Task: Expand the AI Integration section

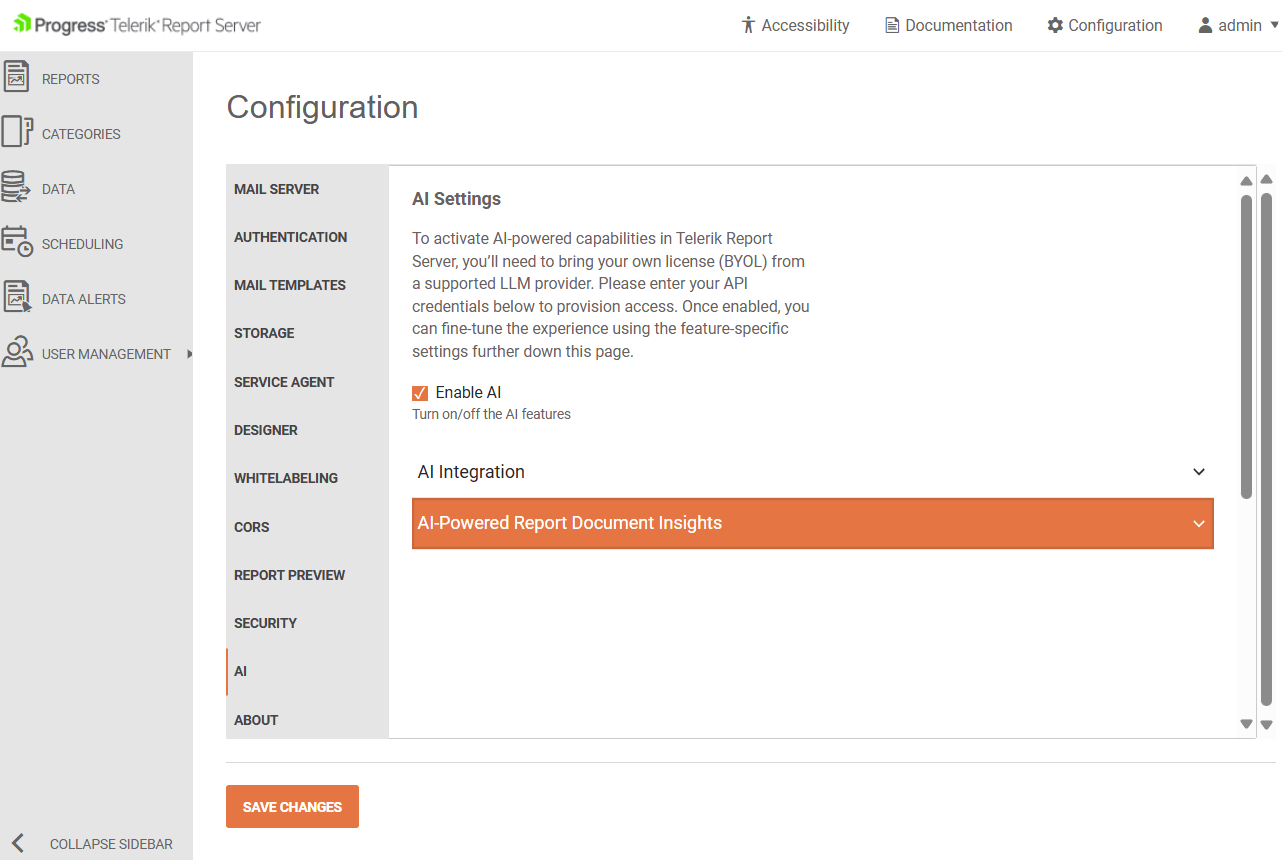Action: point(1198,471)
